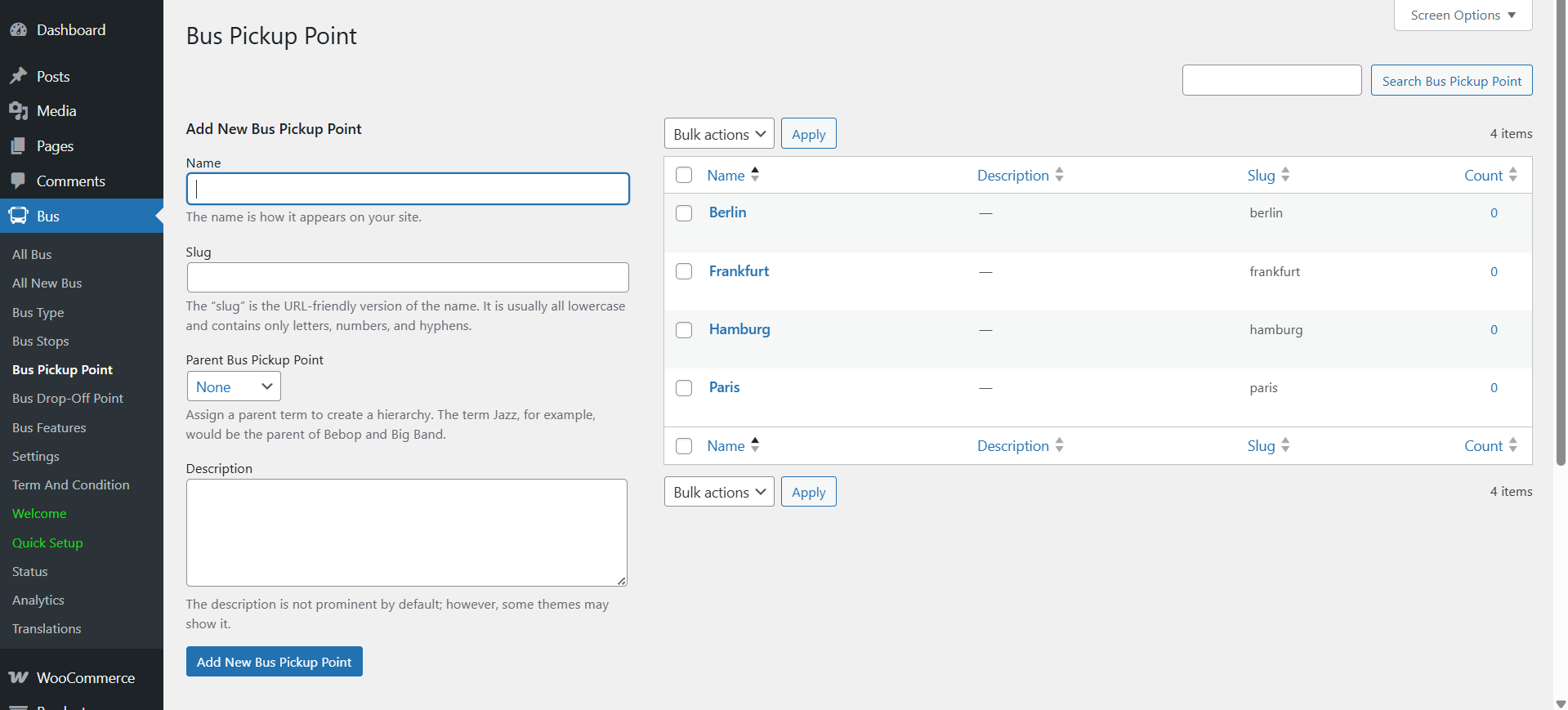Open Bus Drop-Off Point submenu item
Screen dimensions: 1568x710
tap(68, 399)
